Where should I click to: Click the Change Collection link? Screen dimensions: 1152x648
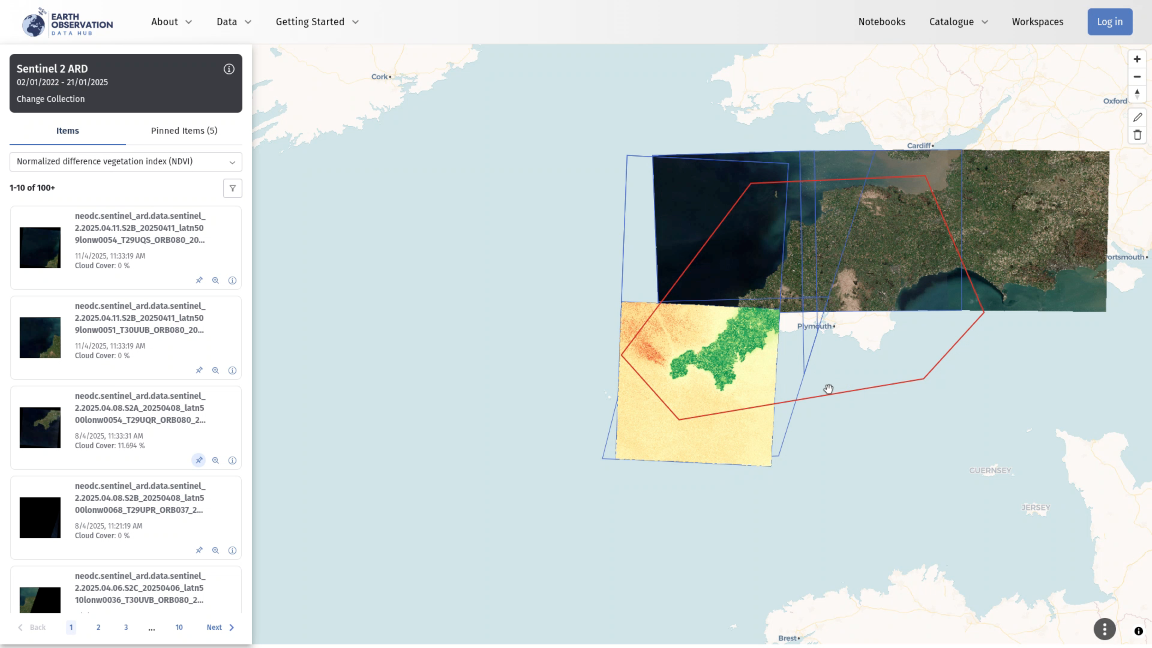pos(51,99)
